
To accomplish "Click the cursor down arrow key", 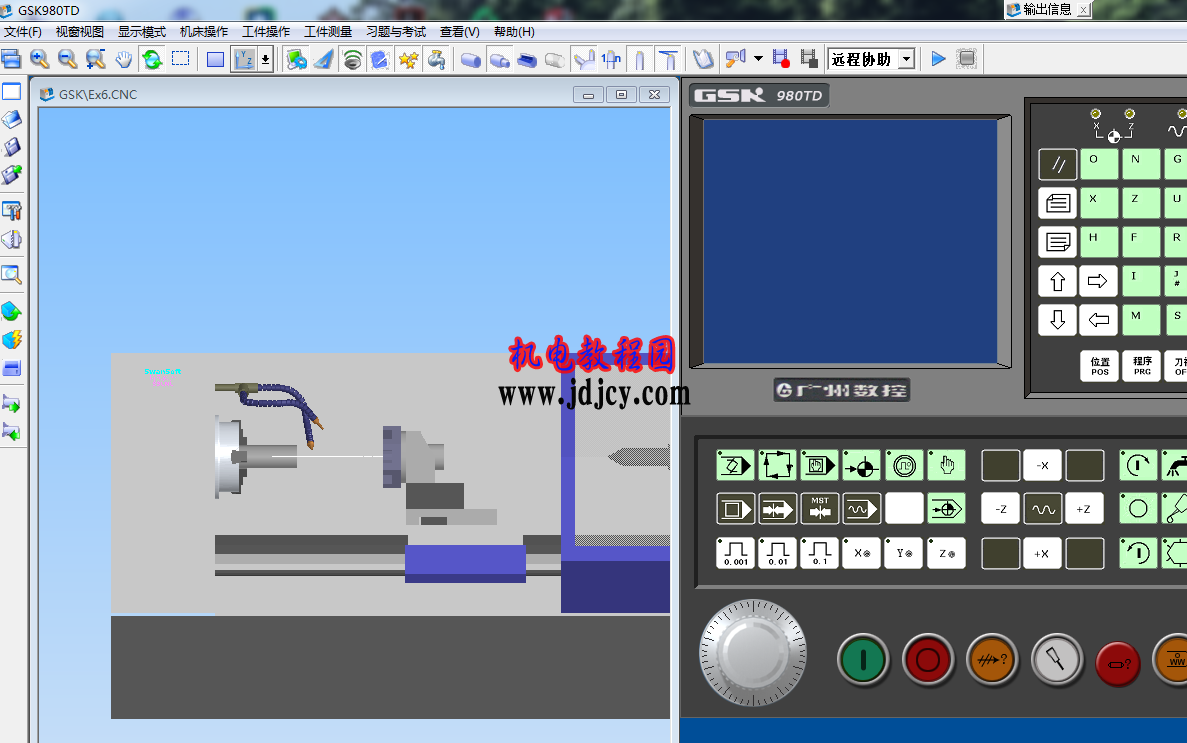I will point(1058,320).
